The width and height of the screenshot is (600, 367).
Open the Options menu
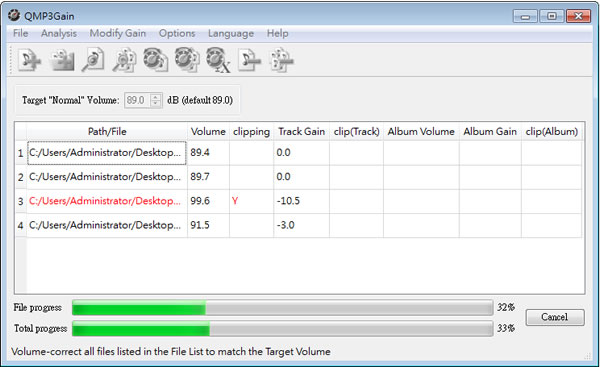pos(177,34)
